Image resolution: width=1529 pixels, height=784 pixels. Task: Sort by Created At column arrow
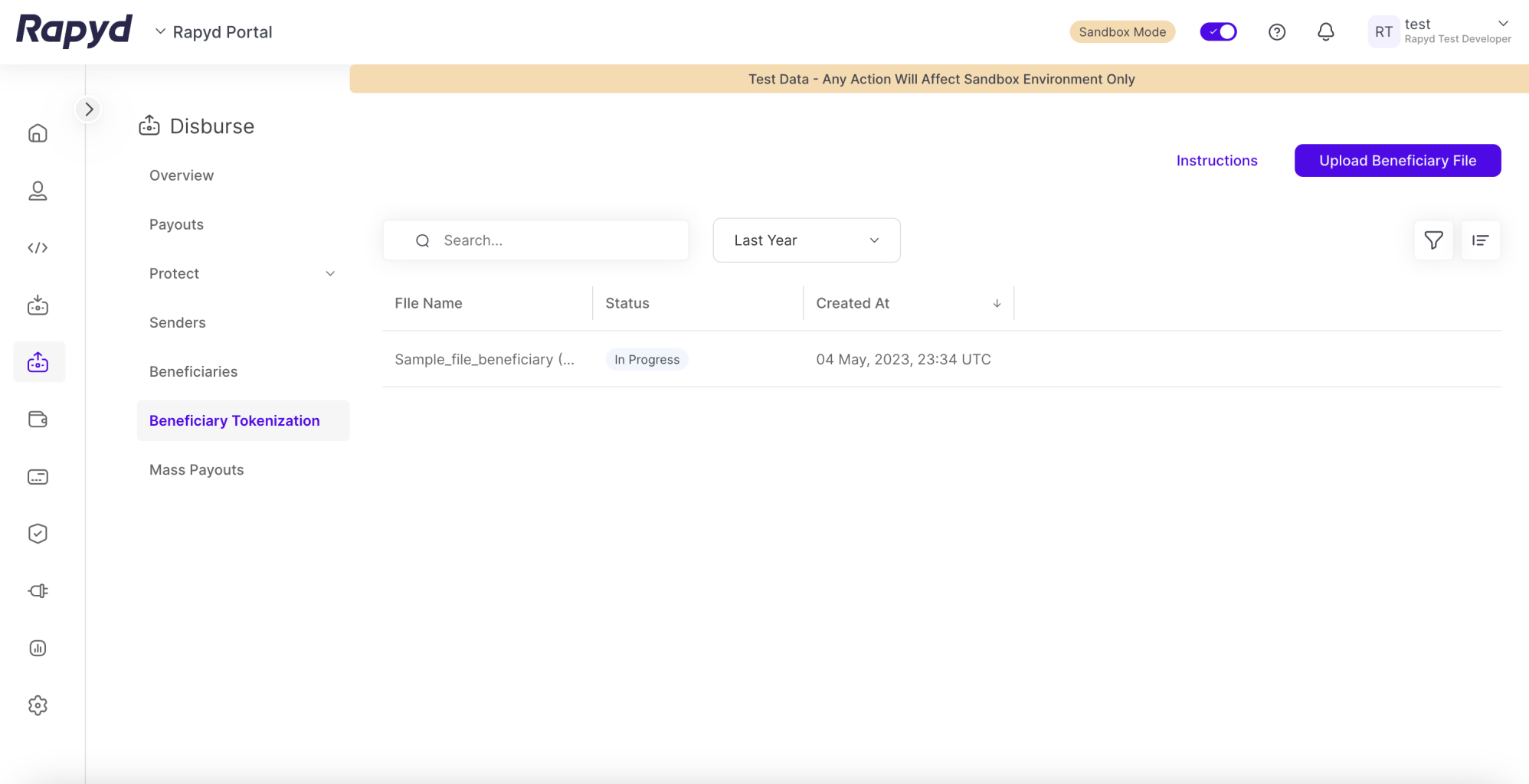pyautogui.click(x=997, y=304)
